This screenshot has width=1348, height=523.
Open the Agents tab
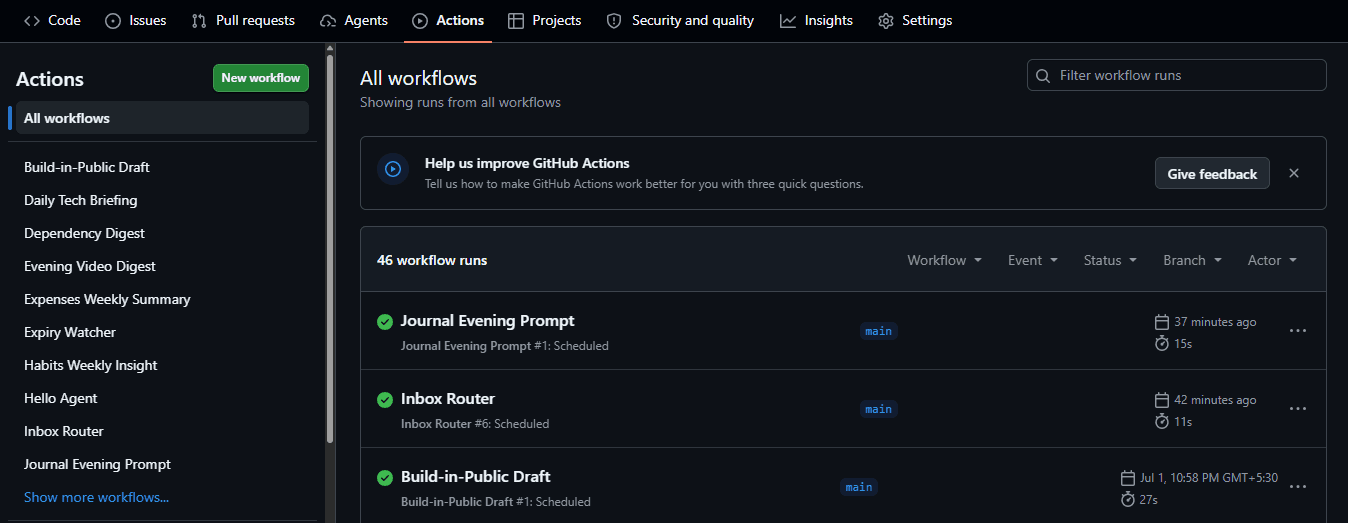(354, 20)
